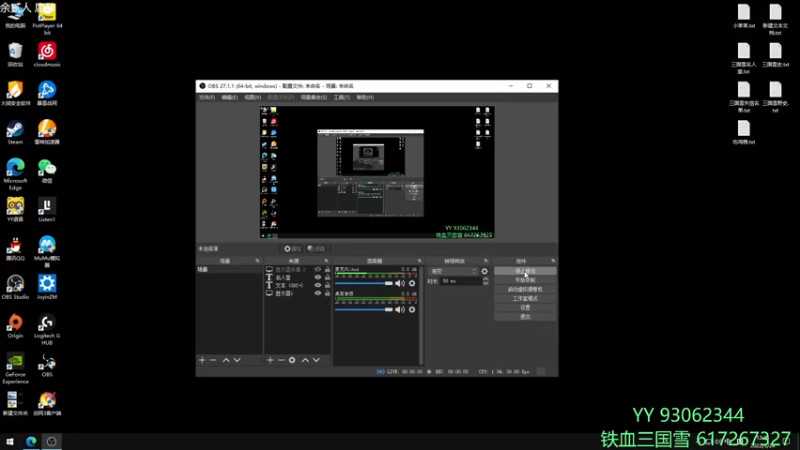
Task: Open the 帮助(H) menu in OBS
Action: pos(365,97)
